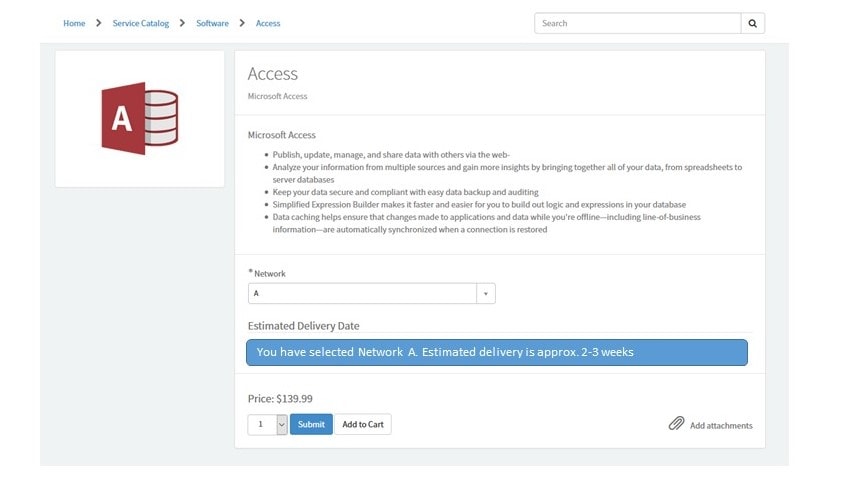Click the paperclip attachment icon
The height and width of the screenshot is (483, 857).
click(x=676, y=423)
